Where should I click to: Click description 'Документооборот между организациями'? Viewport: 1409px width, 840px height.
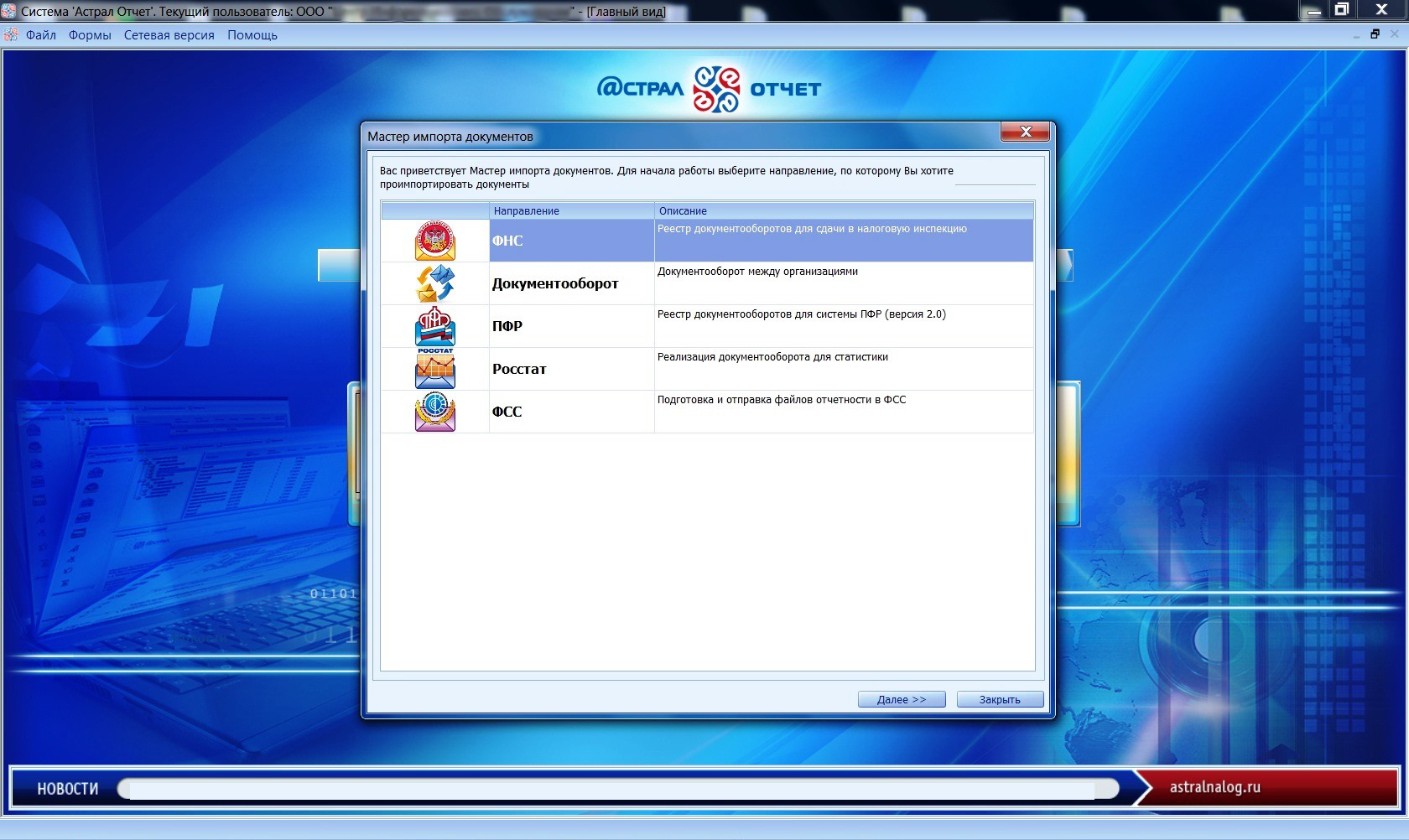point(757,272)
